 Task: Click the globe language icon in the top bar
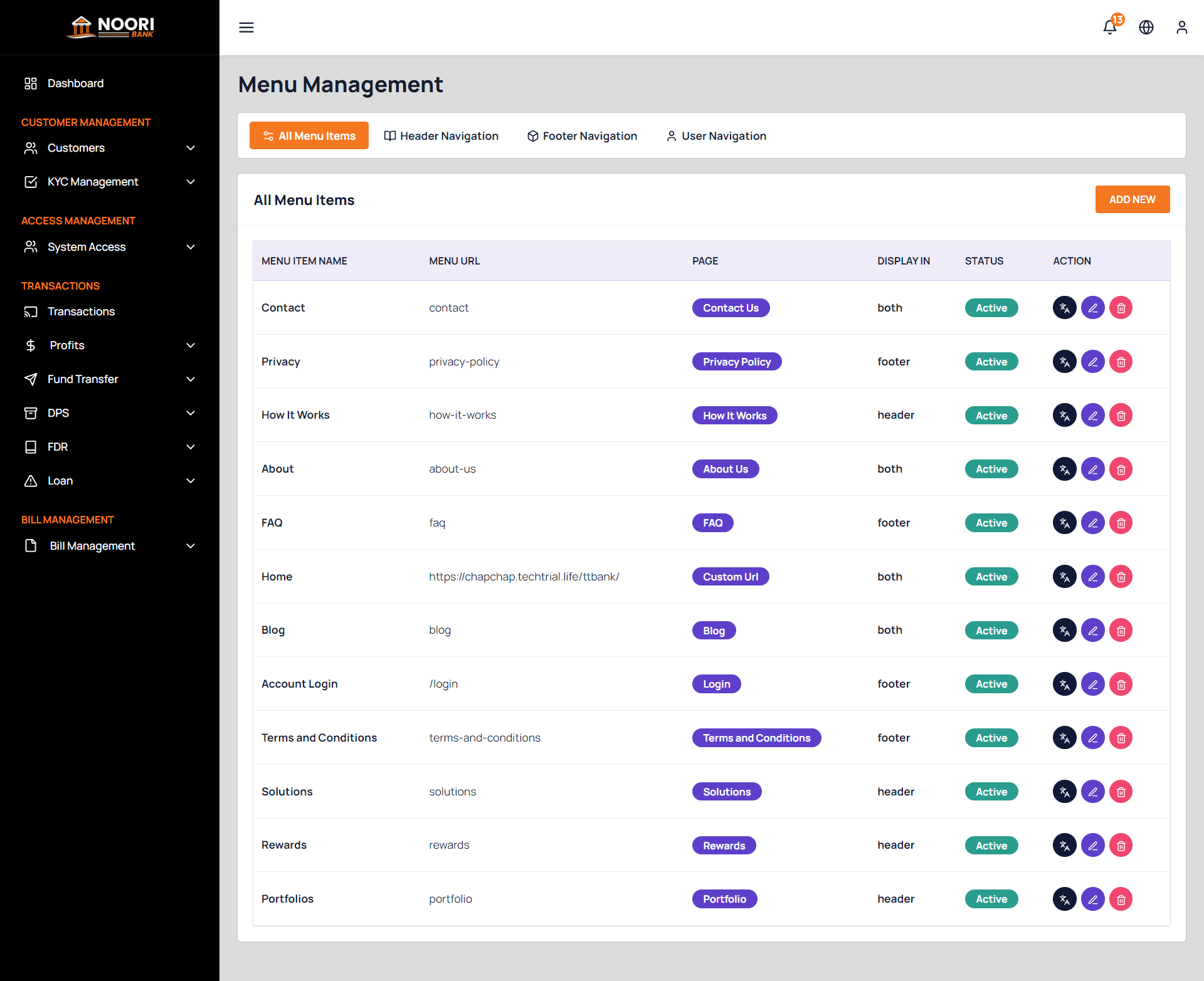[1146, 28]
